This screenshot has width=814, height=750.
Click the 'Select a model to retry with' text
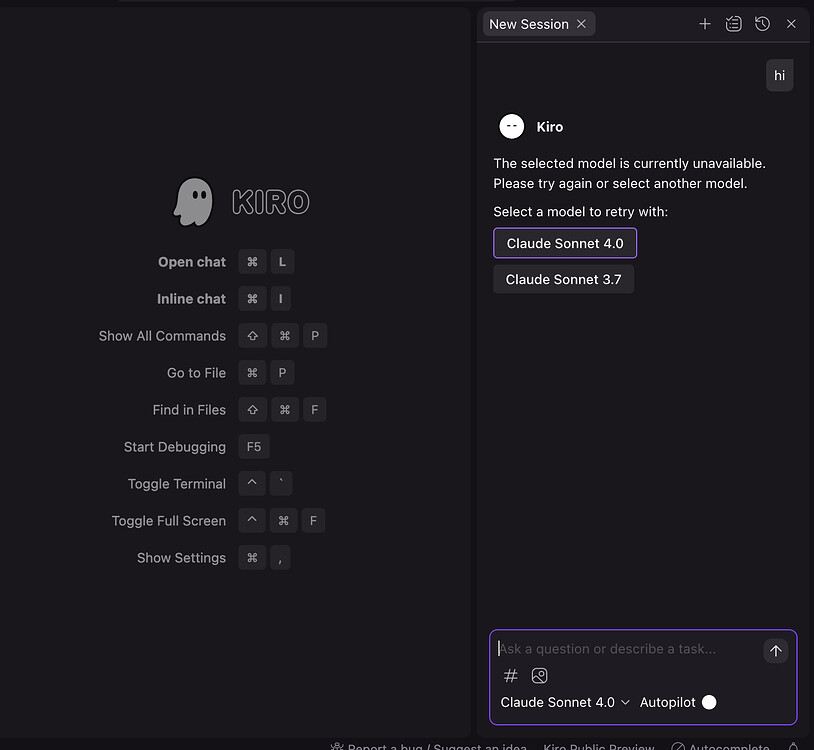(580, 212)
